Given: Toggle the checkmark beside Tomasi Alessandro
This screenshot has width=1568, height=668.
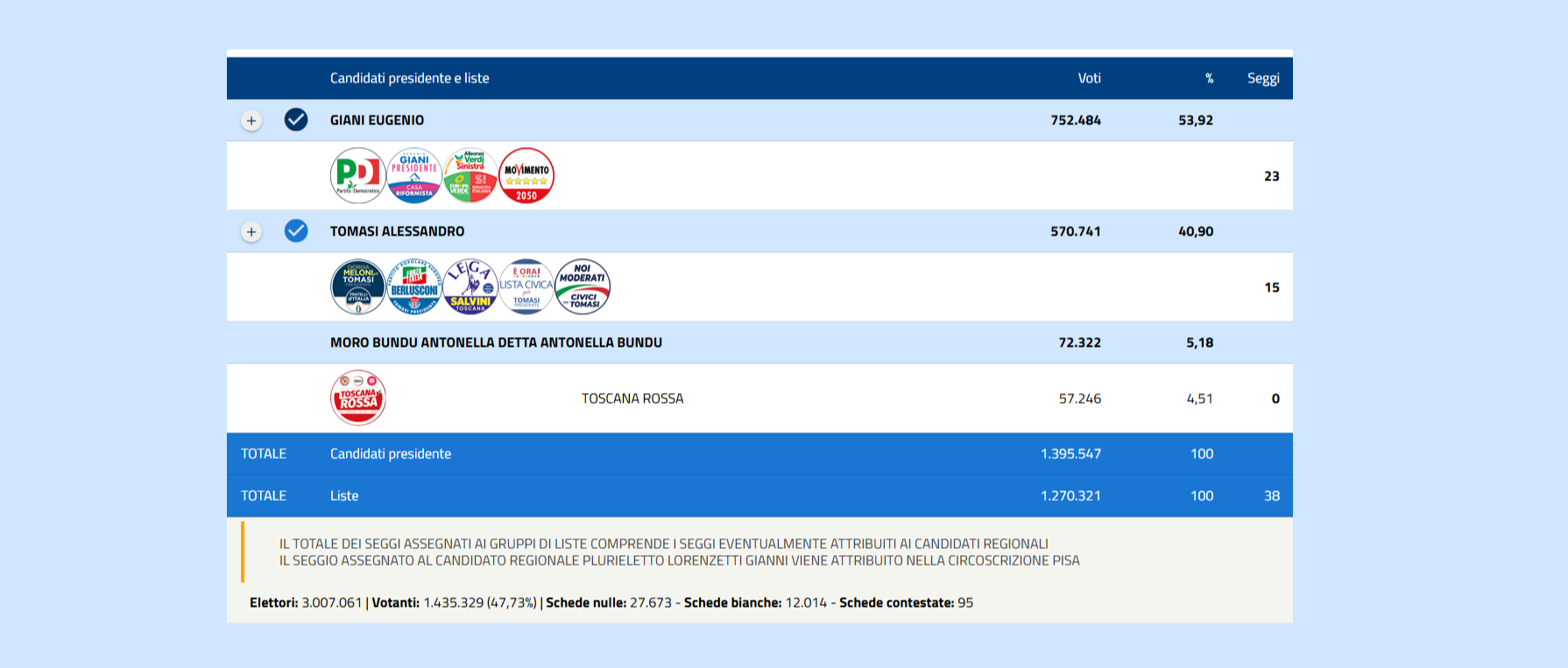Looking at the screenshot, I should coord(296,231).
